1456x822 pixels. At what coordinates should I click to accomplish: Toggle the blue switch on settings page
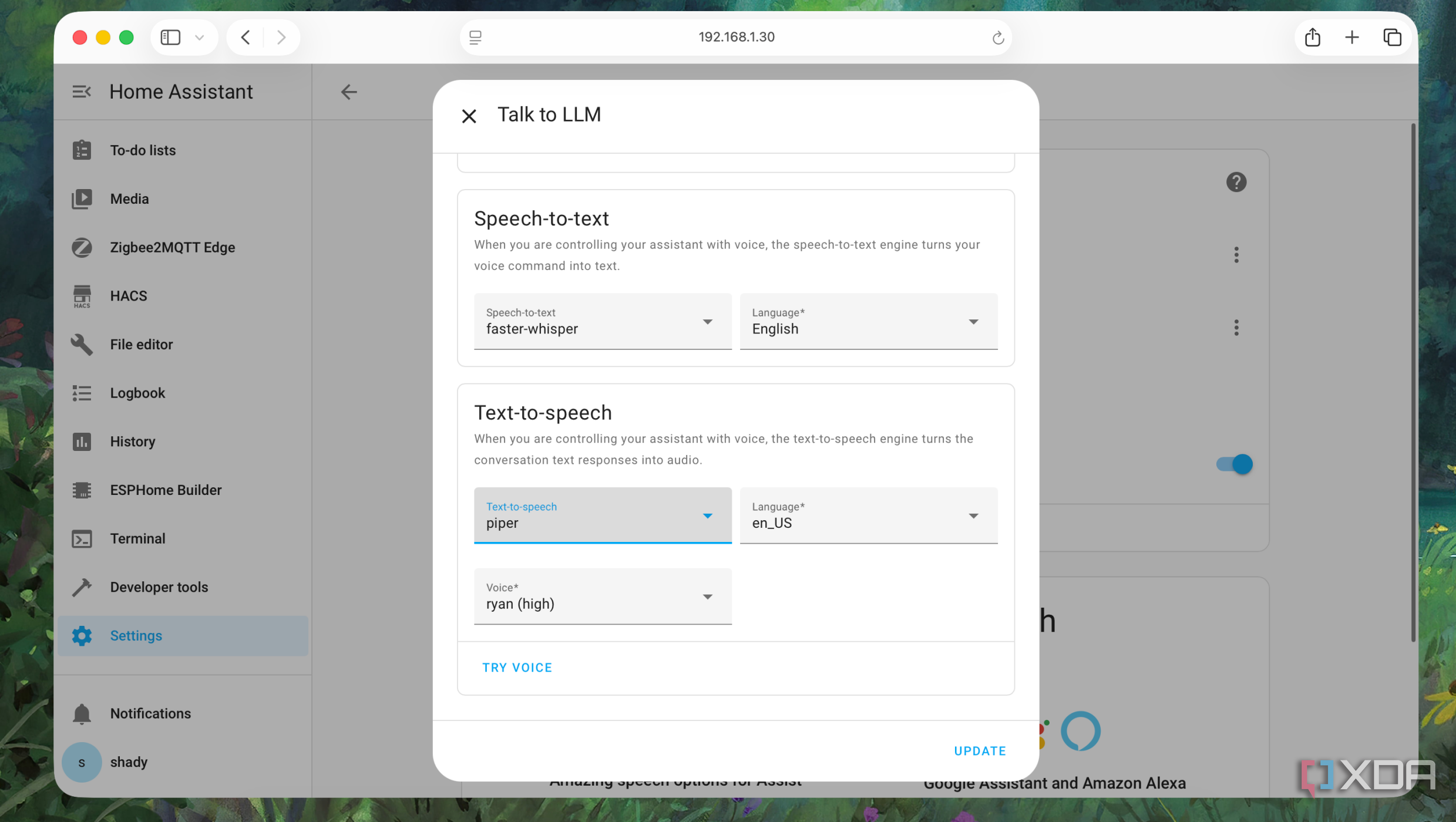point(1234,464)
